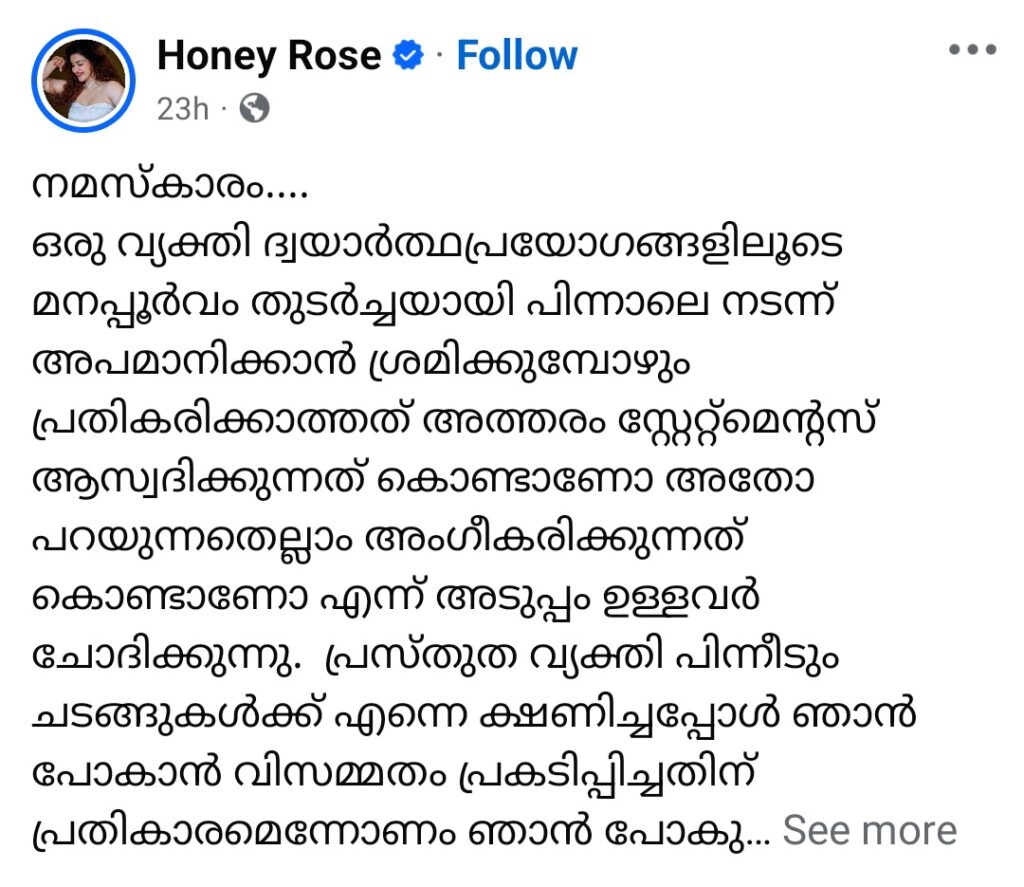Open the three-dot post options menu

(x=972, y=49)
